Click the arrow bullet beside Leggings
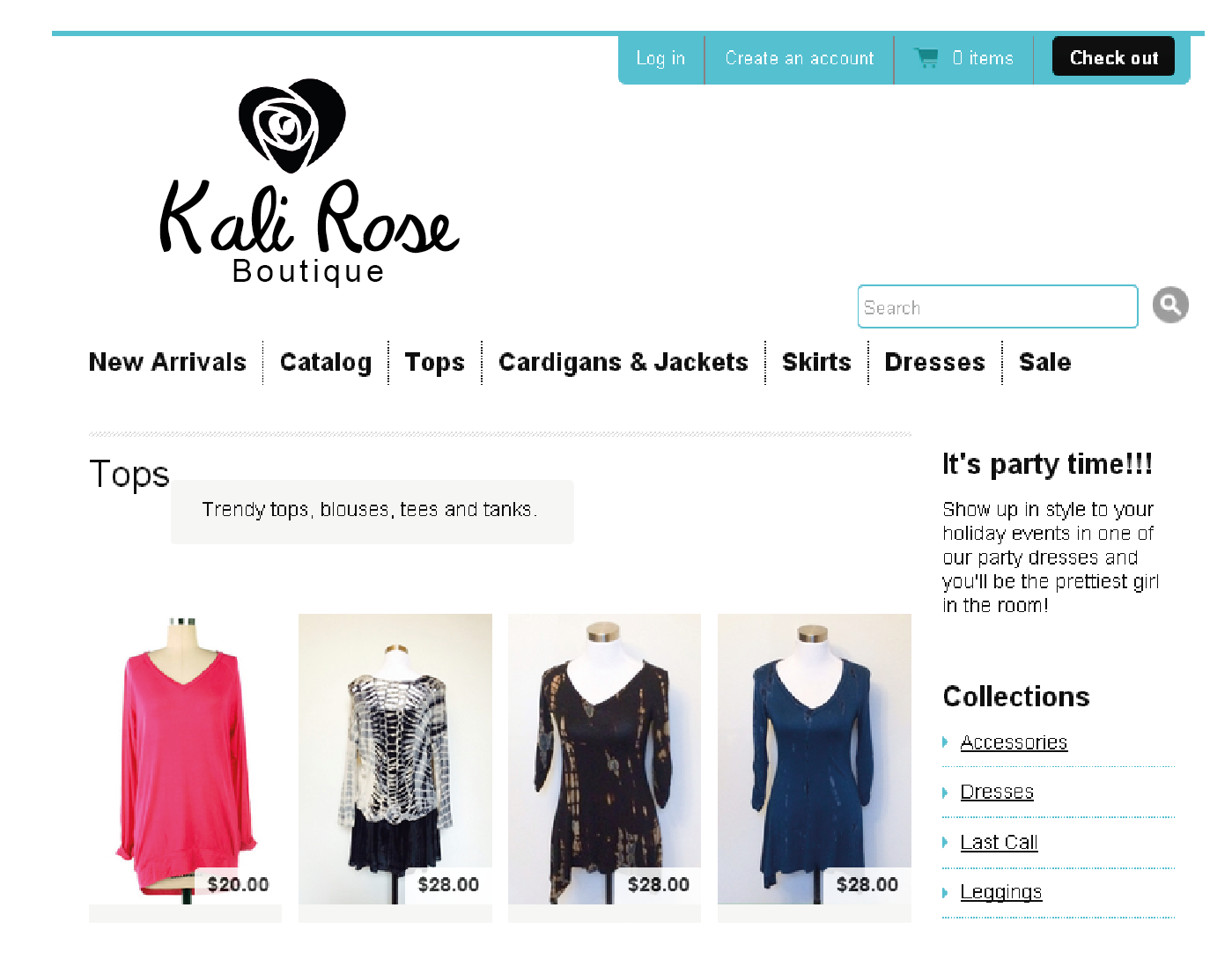 945,892
